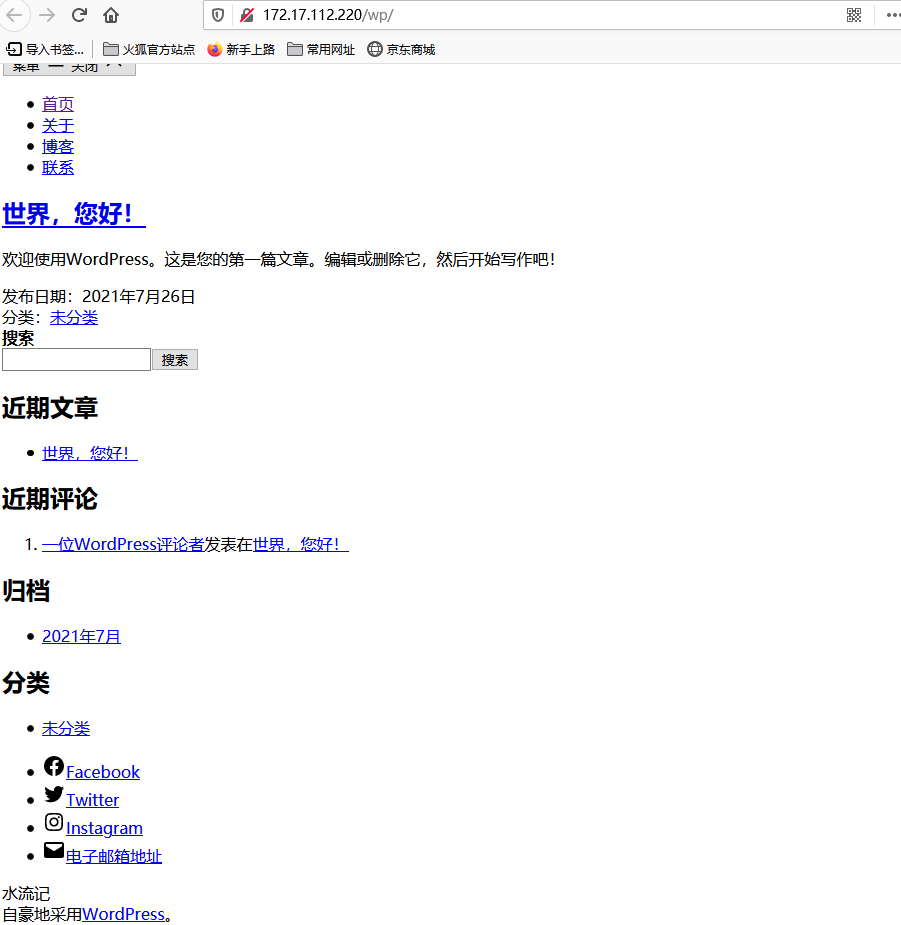Select 博客 in the navigation menu
This screenshot has width=901, height=925.
[58, 146]
